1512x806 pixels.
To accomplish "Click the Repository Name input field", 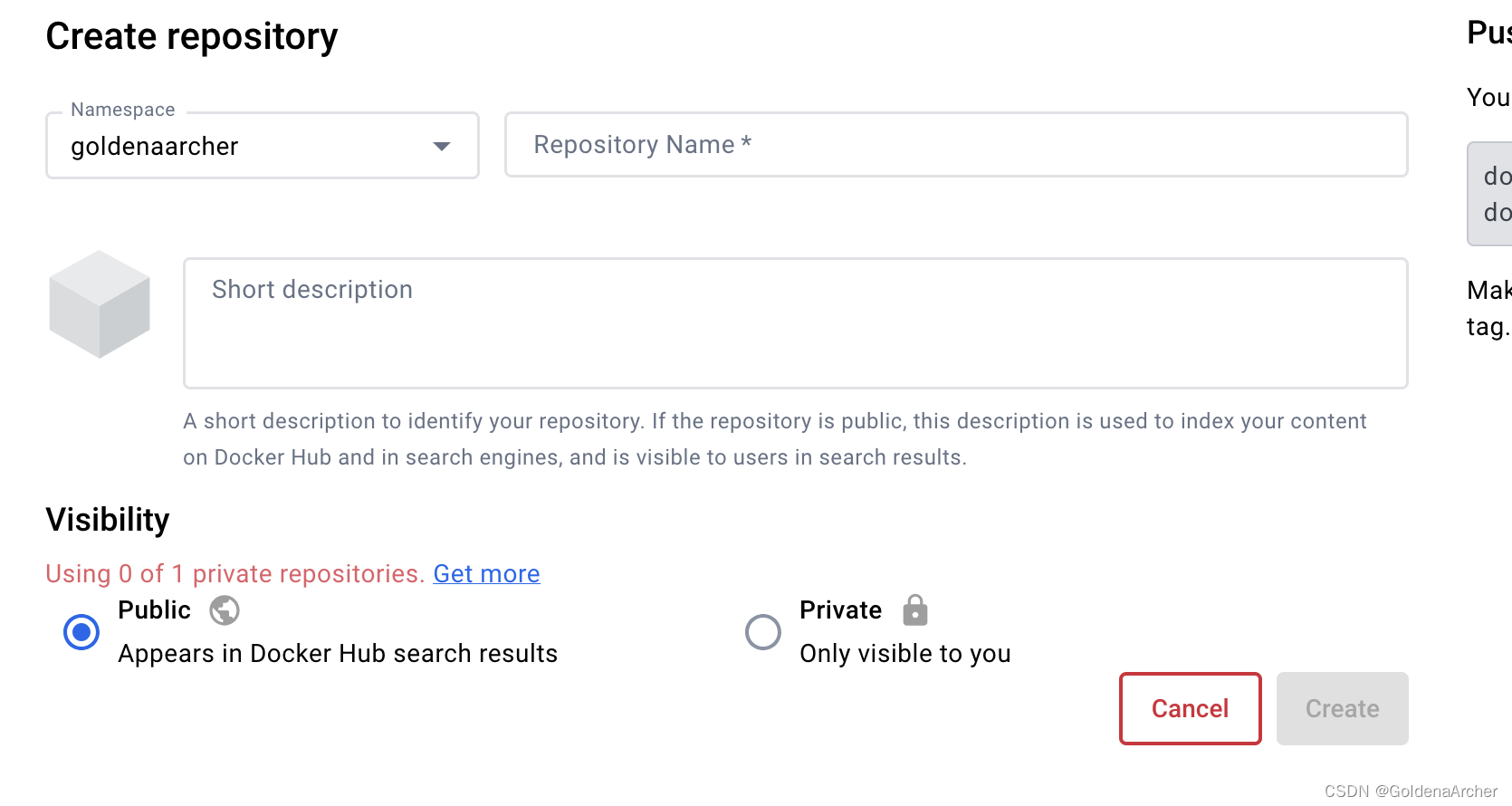I will click(x=956, y=145).
